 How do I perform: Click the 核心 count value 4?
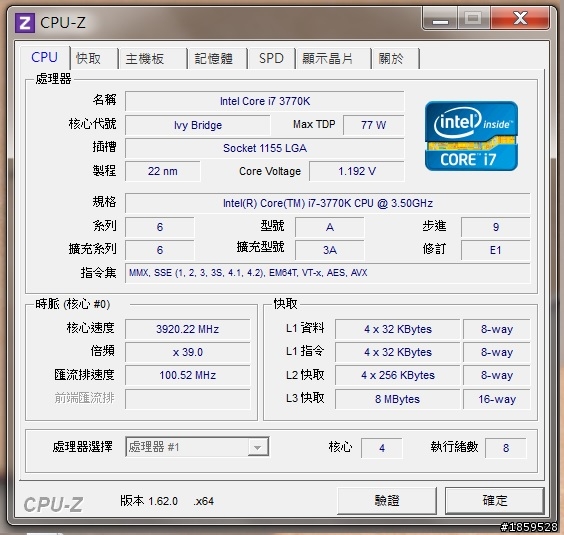[x=382, y=448]
